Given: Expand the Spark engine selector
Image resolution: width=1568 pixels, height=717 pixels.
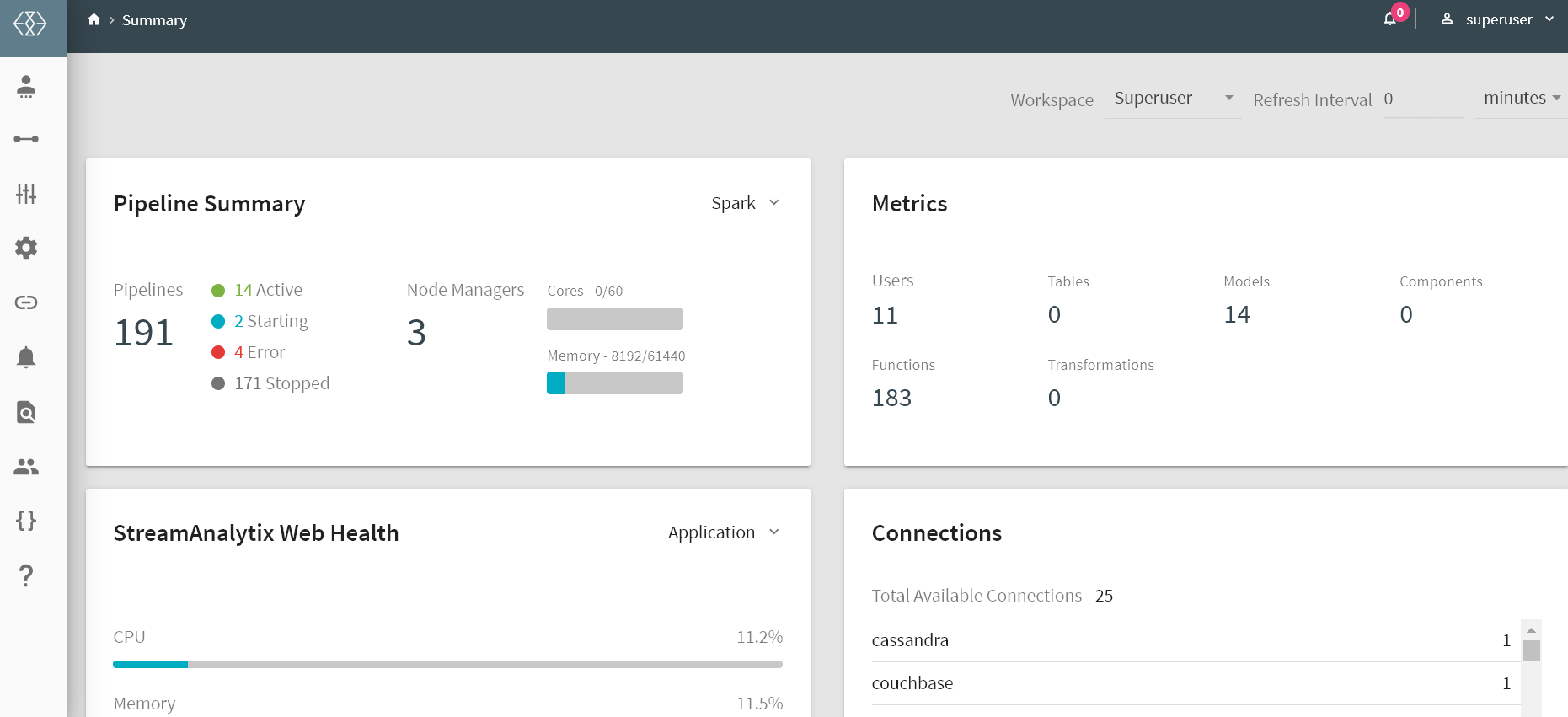Looking at the screenshot, I should pos(745,203).
